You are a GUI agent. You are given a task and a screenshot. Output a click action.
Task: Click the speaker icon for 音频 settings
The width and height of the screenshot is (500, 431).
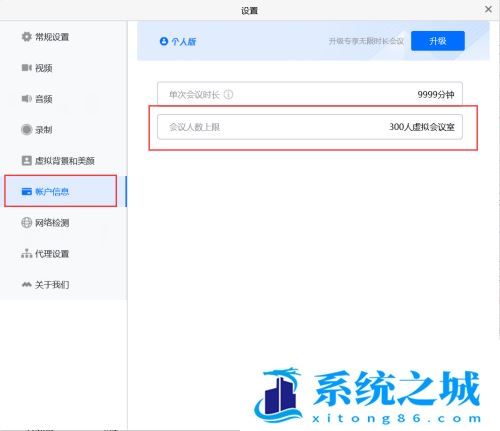26,99
